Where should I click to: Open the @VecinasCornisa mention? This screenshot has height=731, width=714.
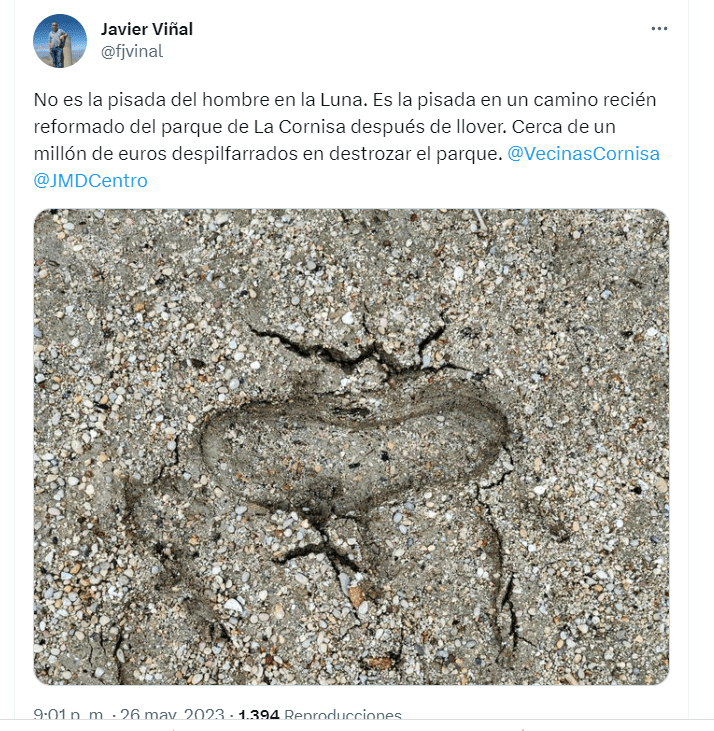coord(583,154)
